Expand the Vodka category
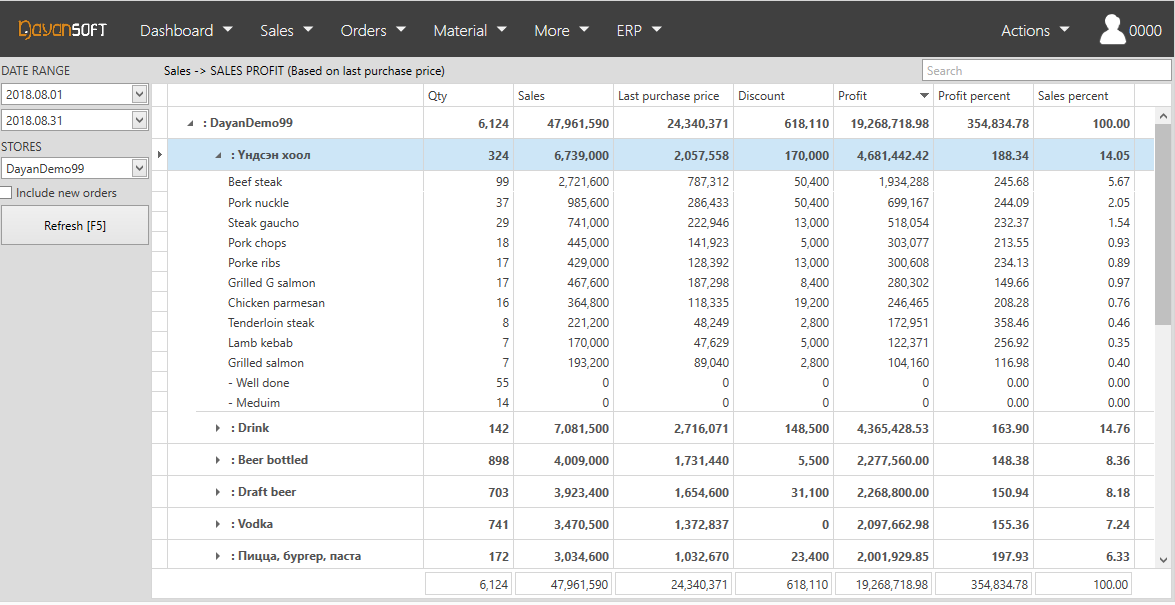This screenshot has height=605, width=1175. [218, 524]
